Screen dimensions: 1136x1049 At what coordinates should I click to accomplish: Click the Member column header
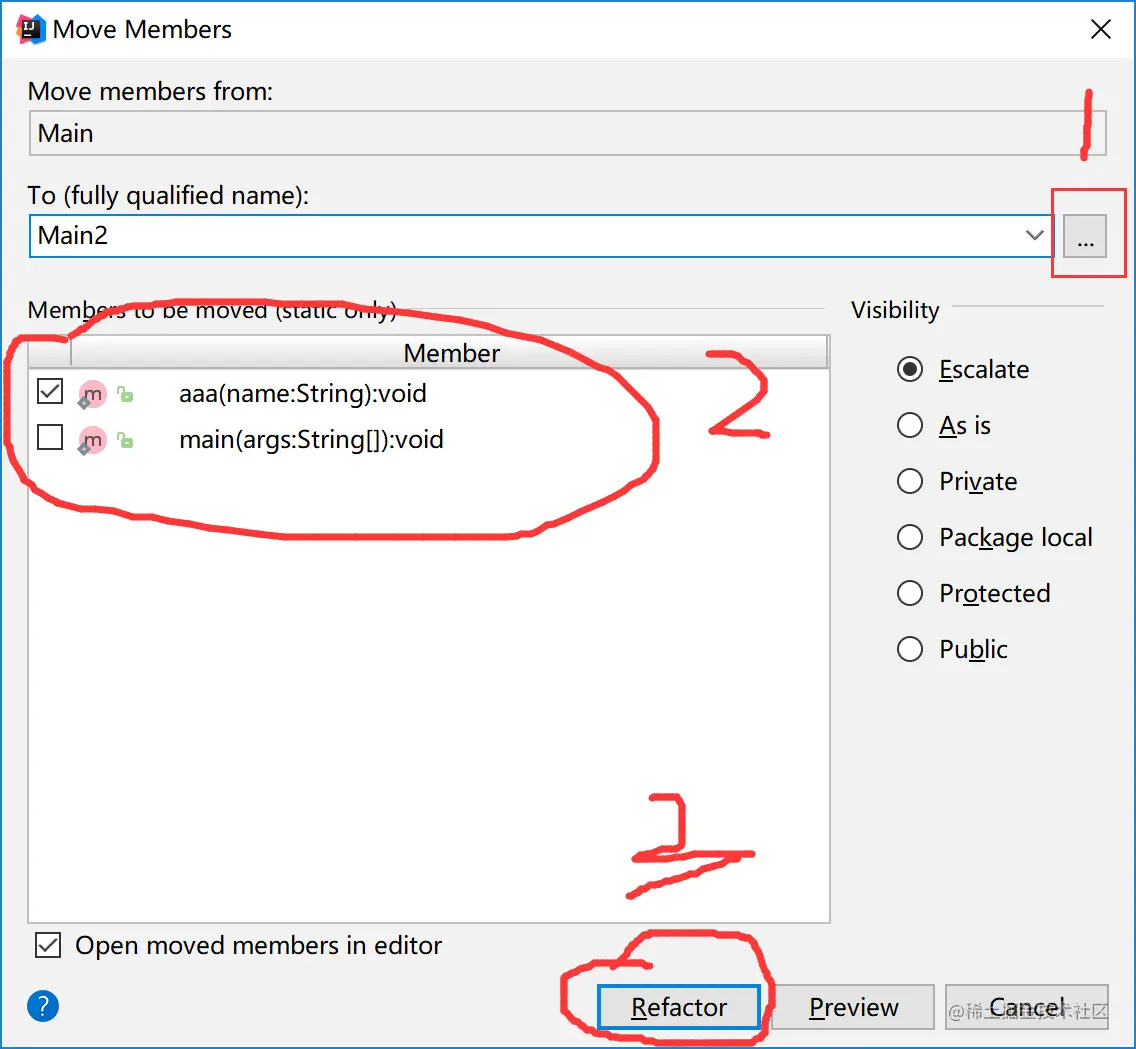pos(450,353)
